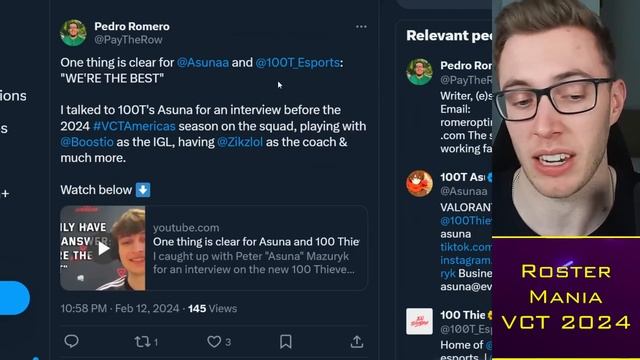
Task: Retweet the post via retweet icon
Action: (142, 341)
